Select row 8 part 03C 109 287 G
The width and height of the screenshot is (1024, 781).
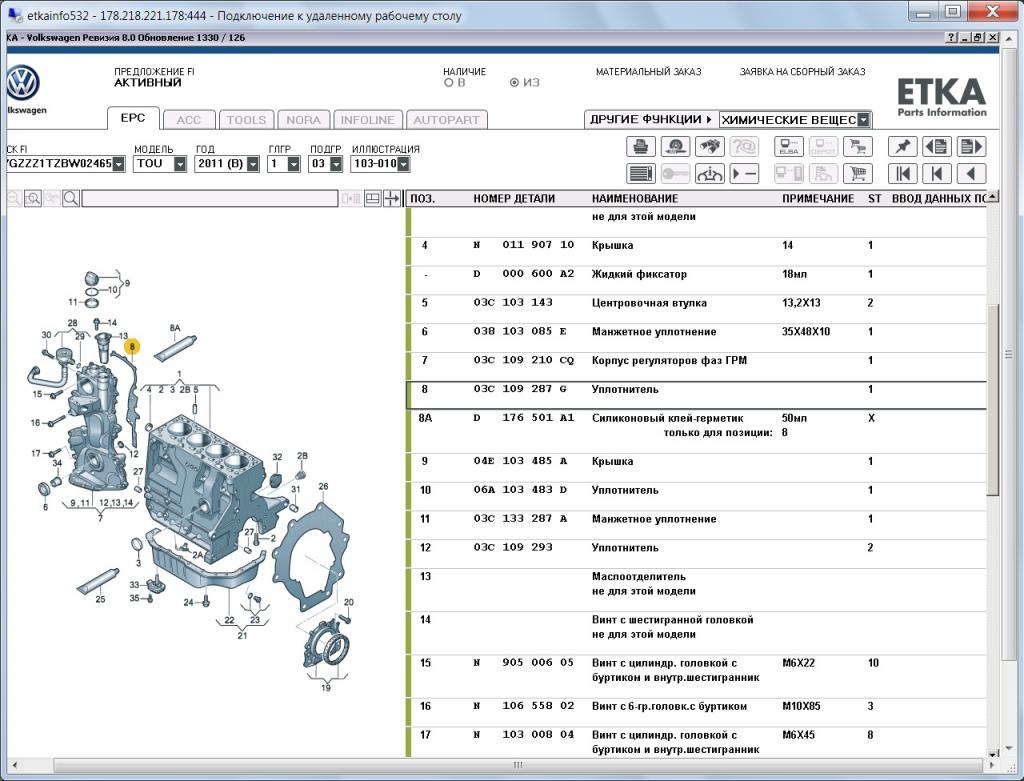[x=696, y=395]
